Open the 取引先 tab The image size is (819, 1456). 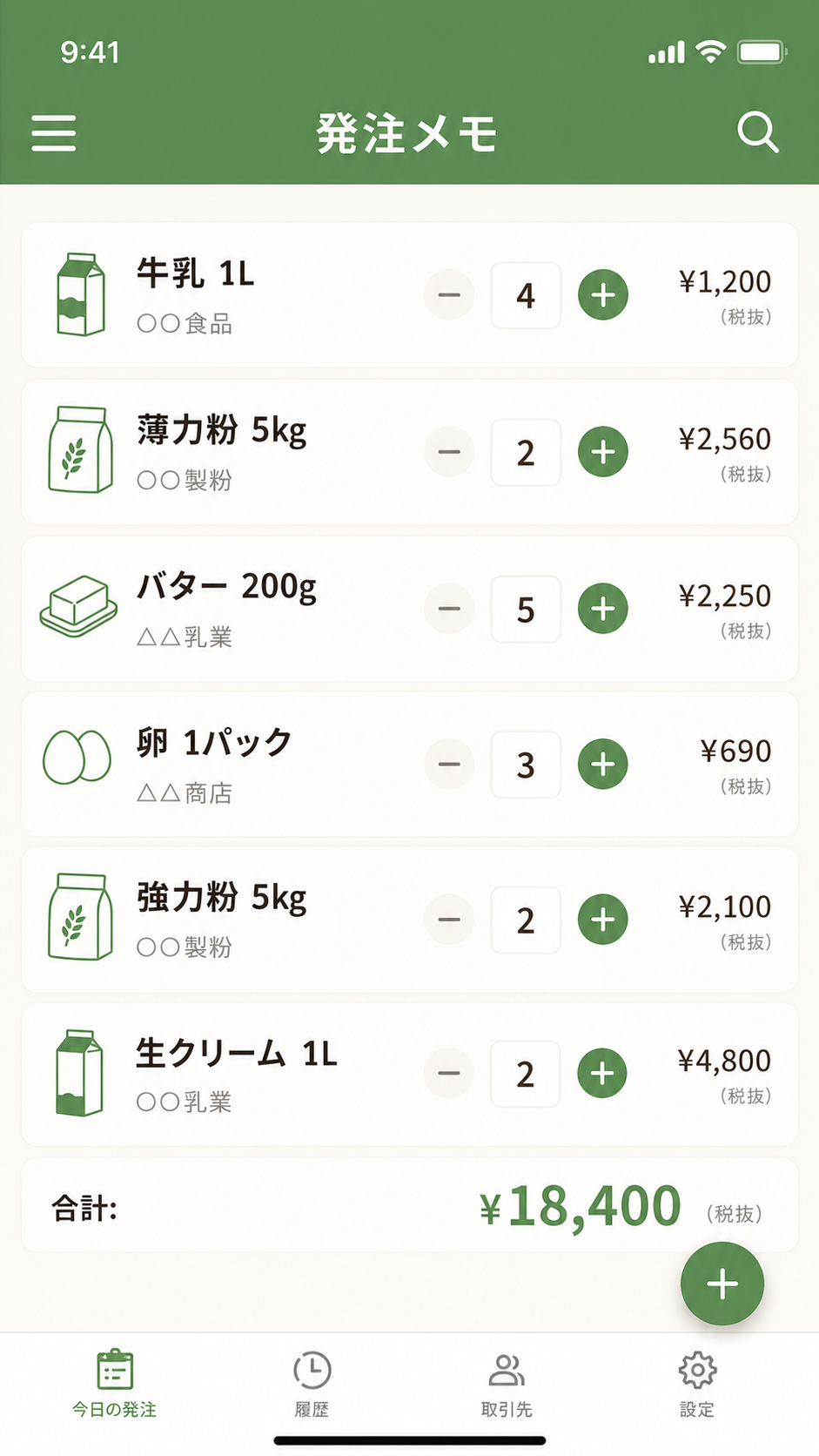507,1385
